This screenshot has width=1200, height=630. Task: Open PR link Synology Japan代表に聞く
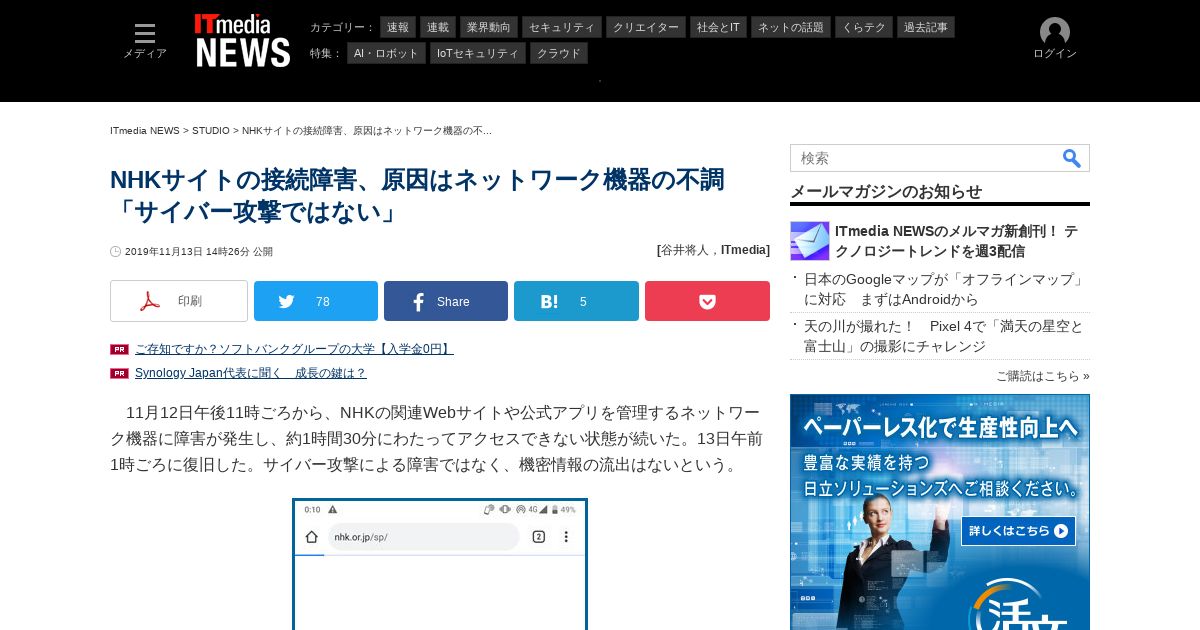point(251,373)
